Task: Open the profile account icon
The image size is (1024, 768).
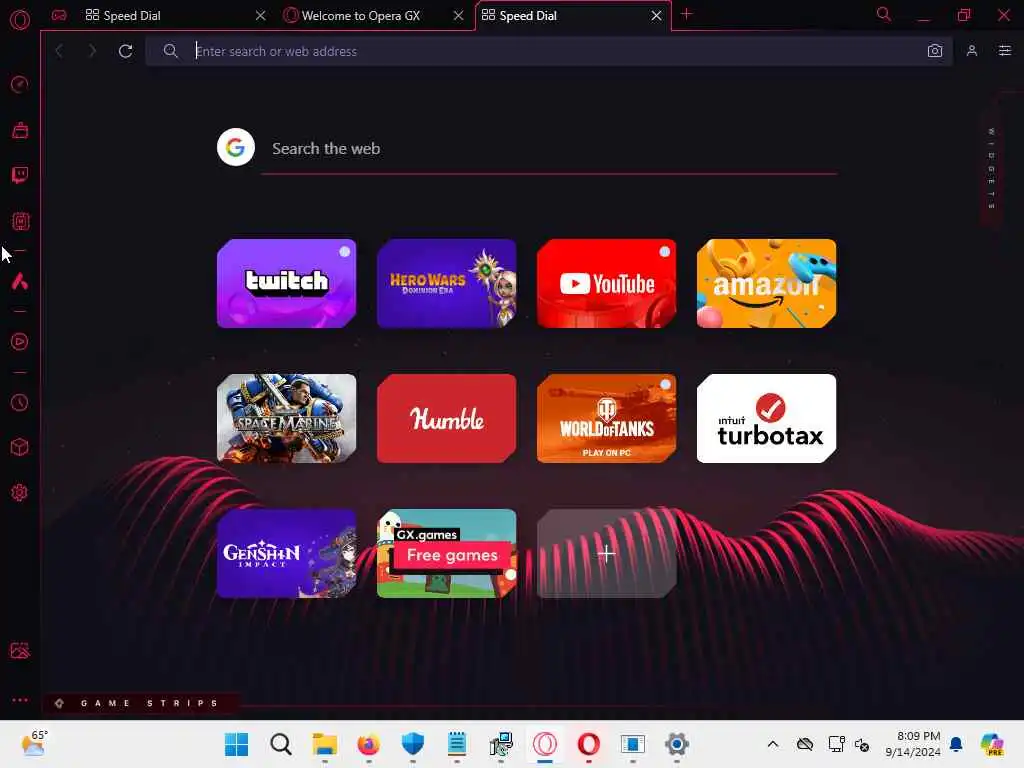Action: [972, 51]
